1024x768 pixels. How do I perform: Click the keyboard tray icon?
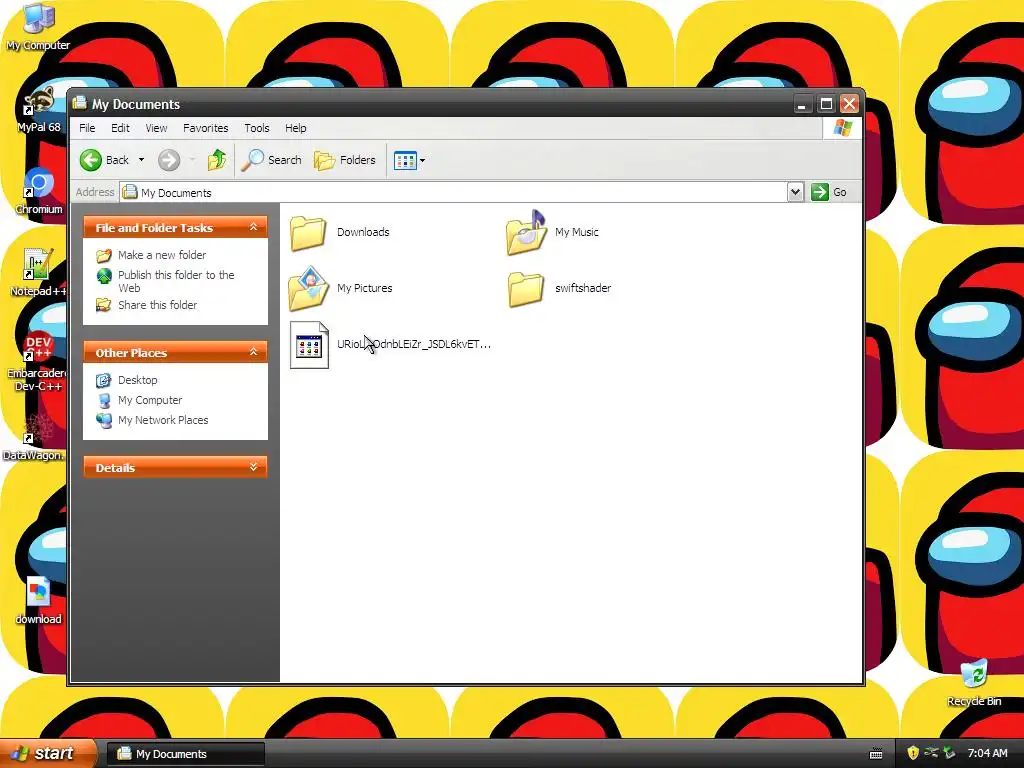876,754
